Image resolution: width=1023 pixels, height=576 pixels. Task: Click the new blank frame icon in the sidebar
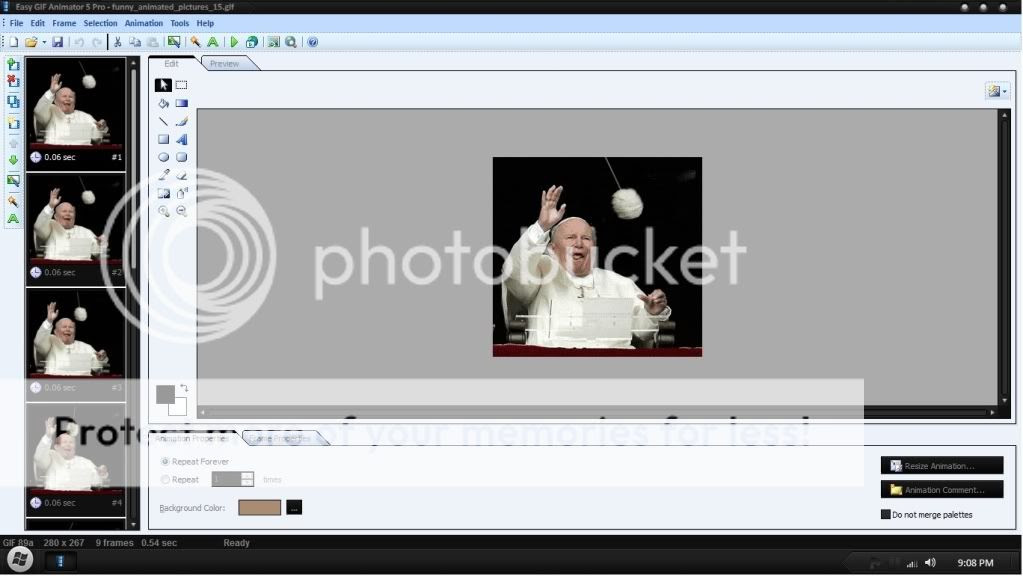[13, 123]
